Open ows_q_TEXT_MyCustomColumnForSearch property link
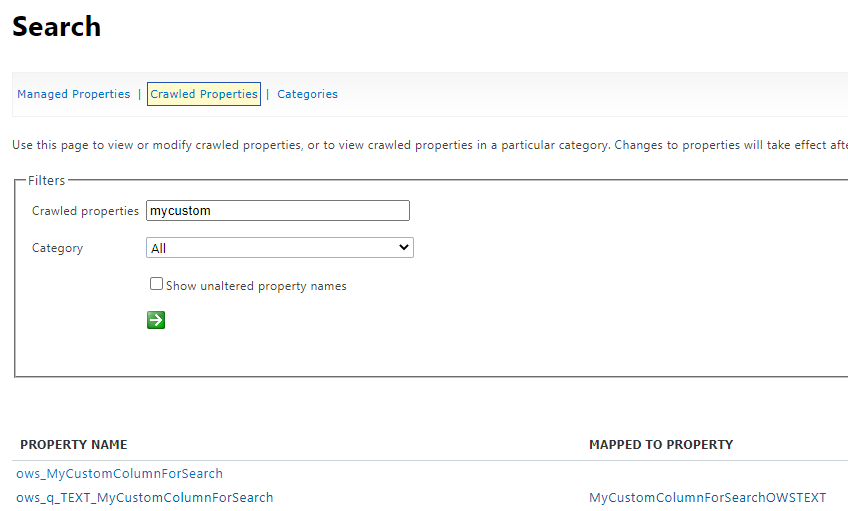The image size is (848, 511). point(145,497)
